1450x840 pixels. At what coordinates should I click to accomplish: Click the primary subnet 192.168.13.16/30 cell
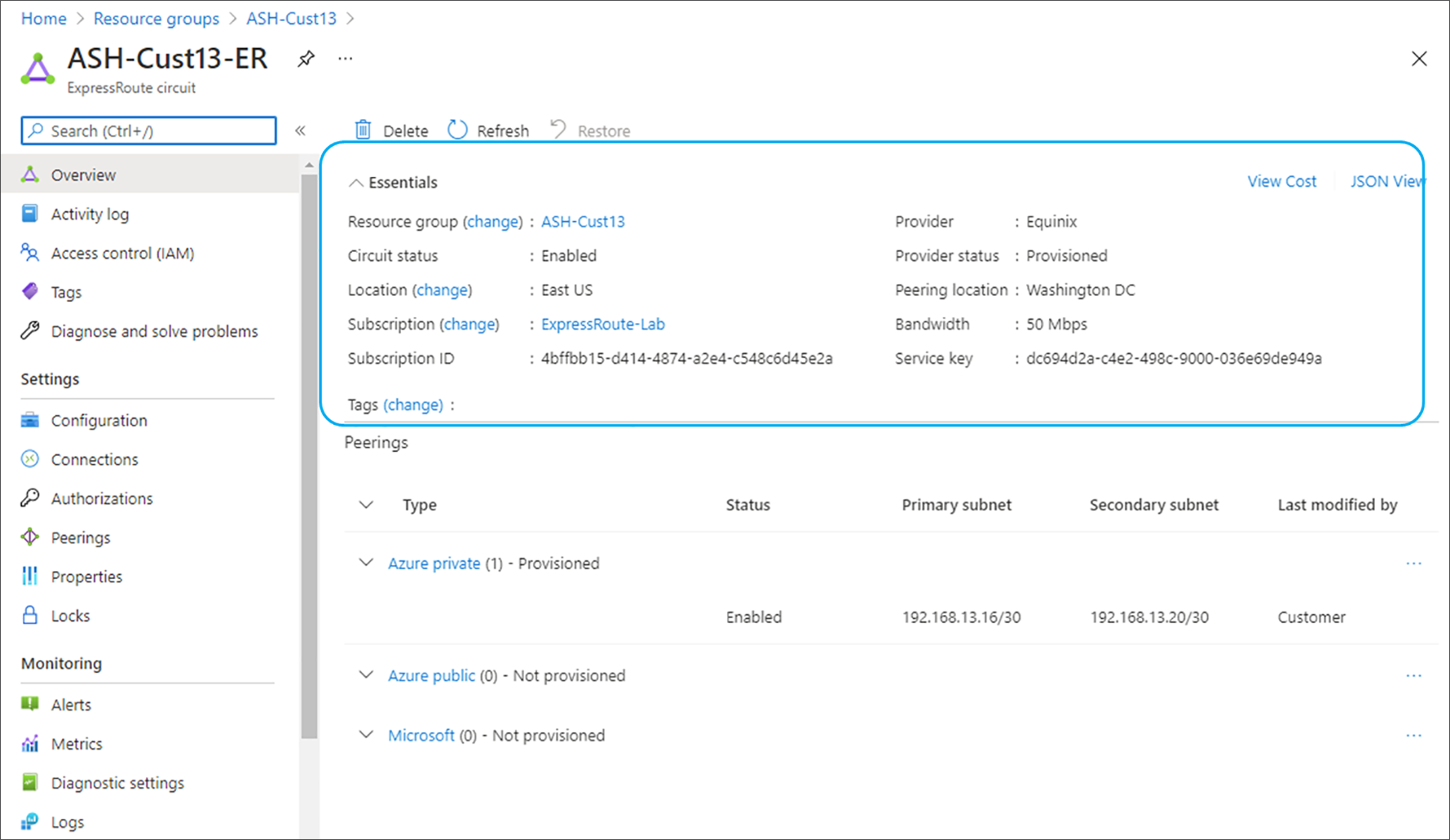click(961, 617)
